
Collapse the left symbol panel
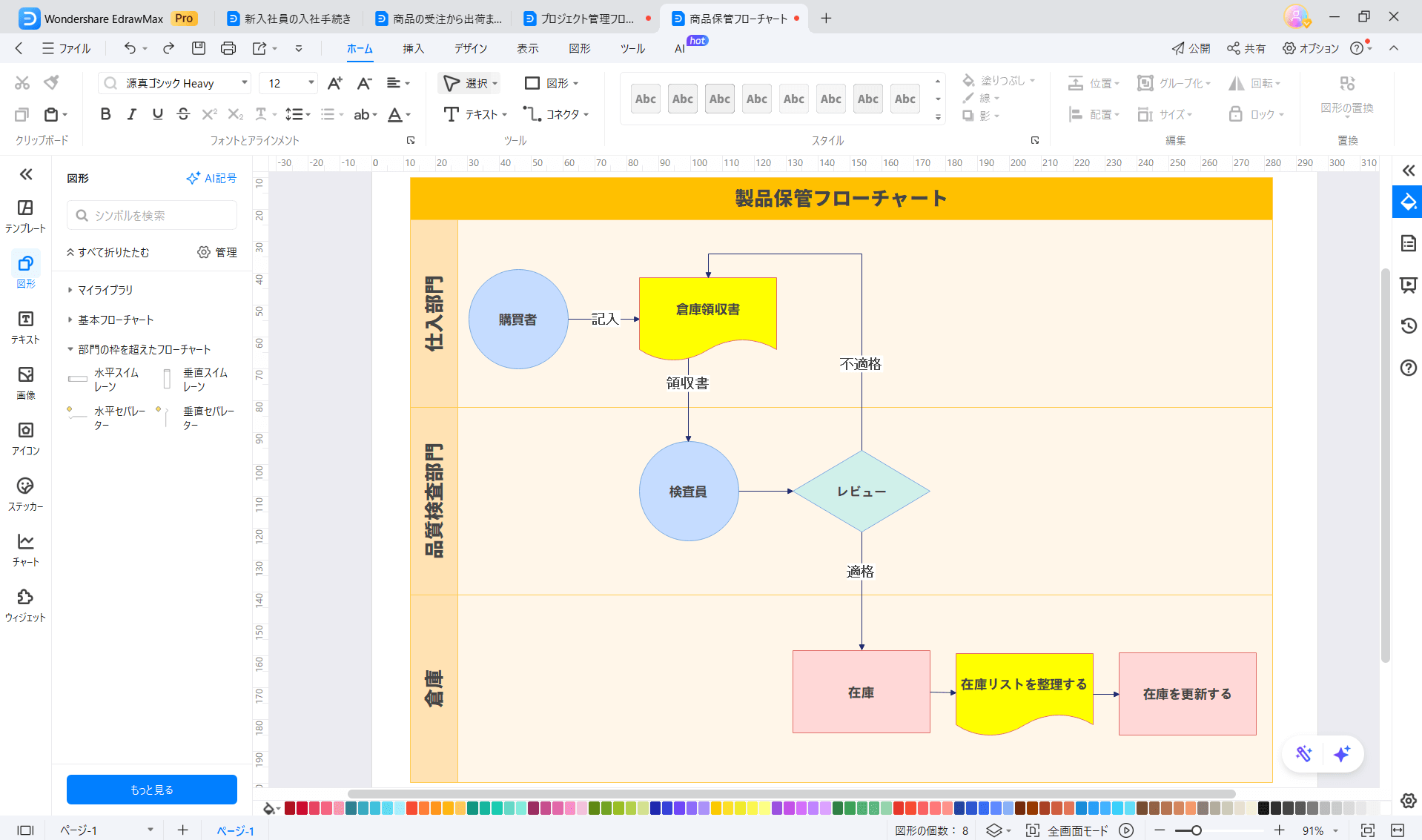(26, 174)
